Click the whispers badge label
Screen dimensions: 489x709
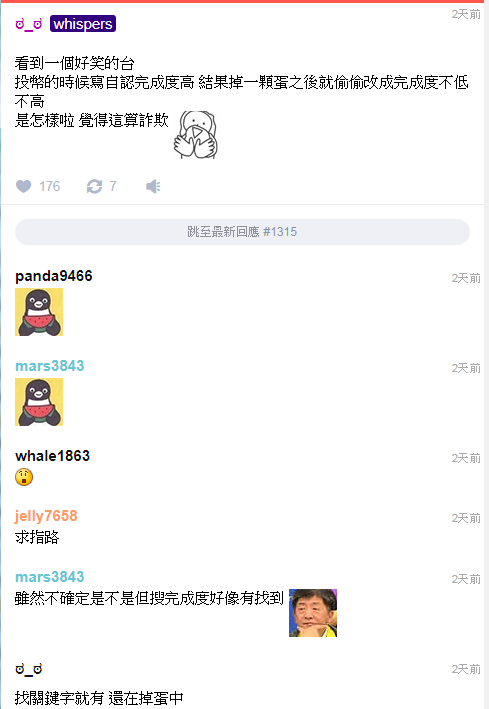click(83, 24)
